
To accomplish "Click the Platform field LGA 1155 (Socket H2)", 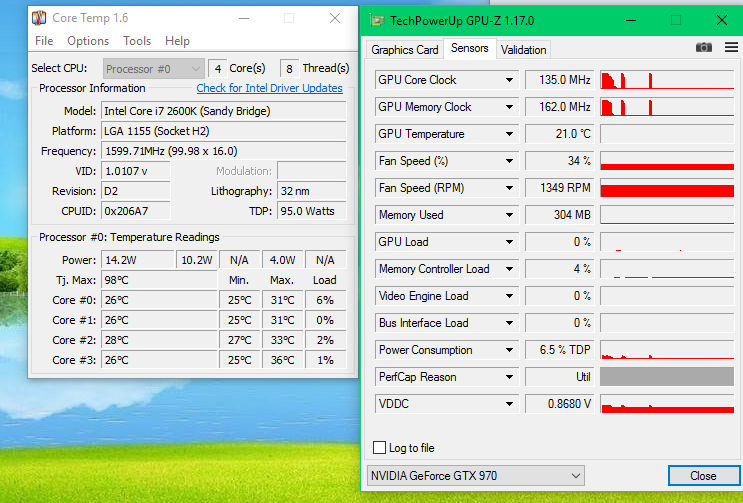I will [x=224, y=131].
